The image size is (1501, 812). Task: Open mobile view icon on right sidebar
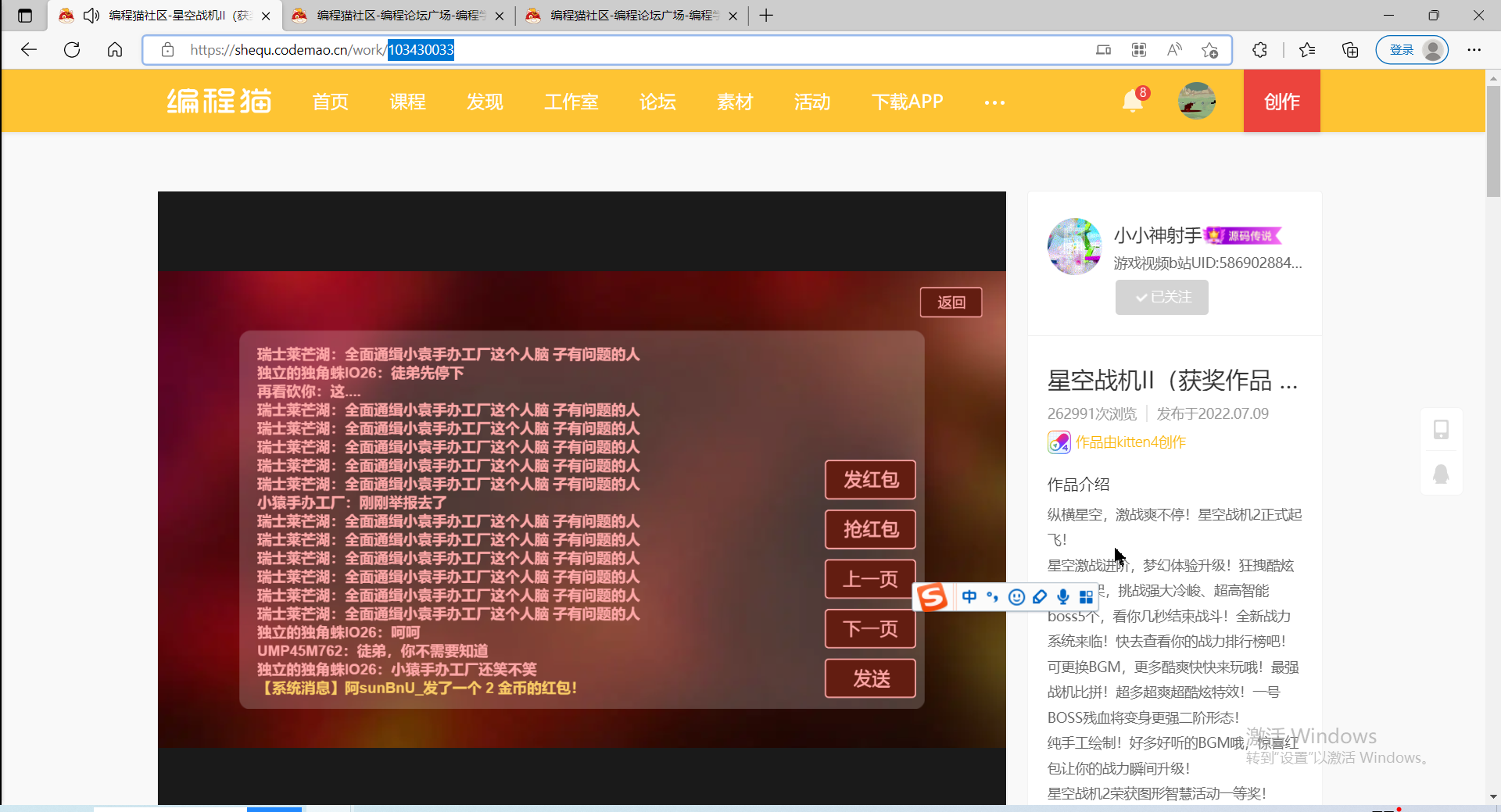point(1441,429)
